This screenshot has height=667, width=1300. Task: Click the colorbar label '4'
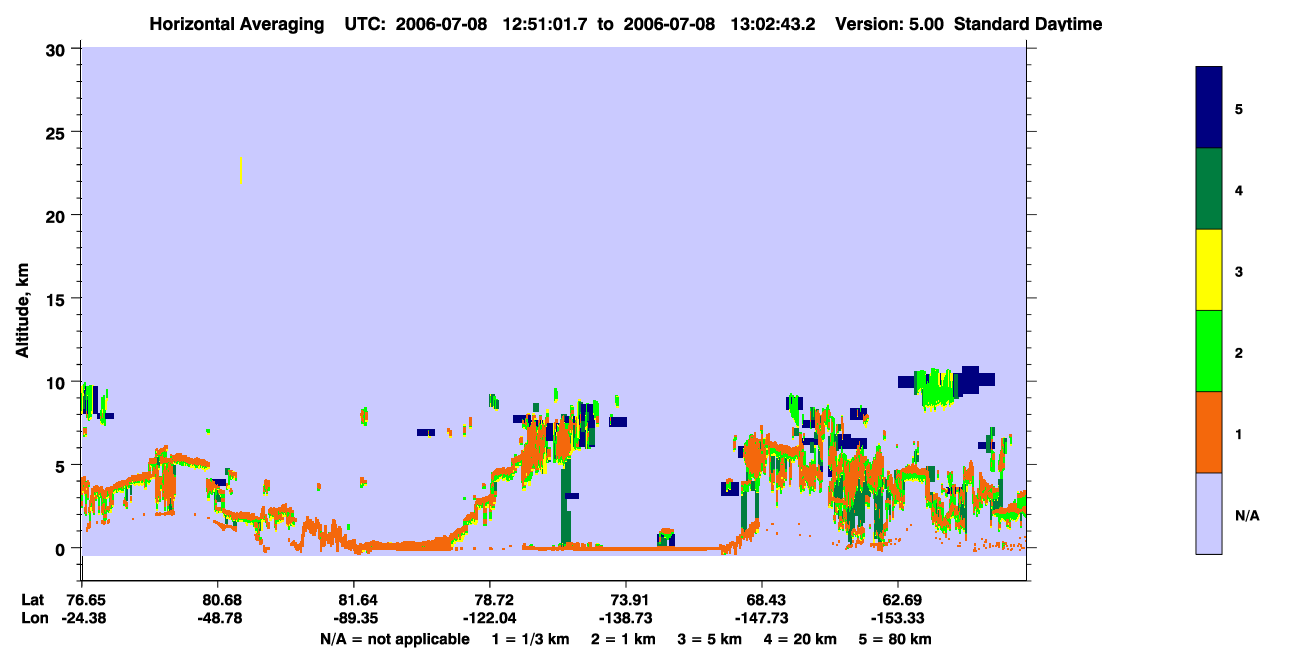[x=1238, y=190]
